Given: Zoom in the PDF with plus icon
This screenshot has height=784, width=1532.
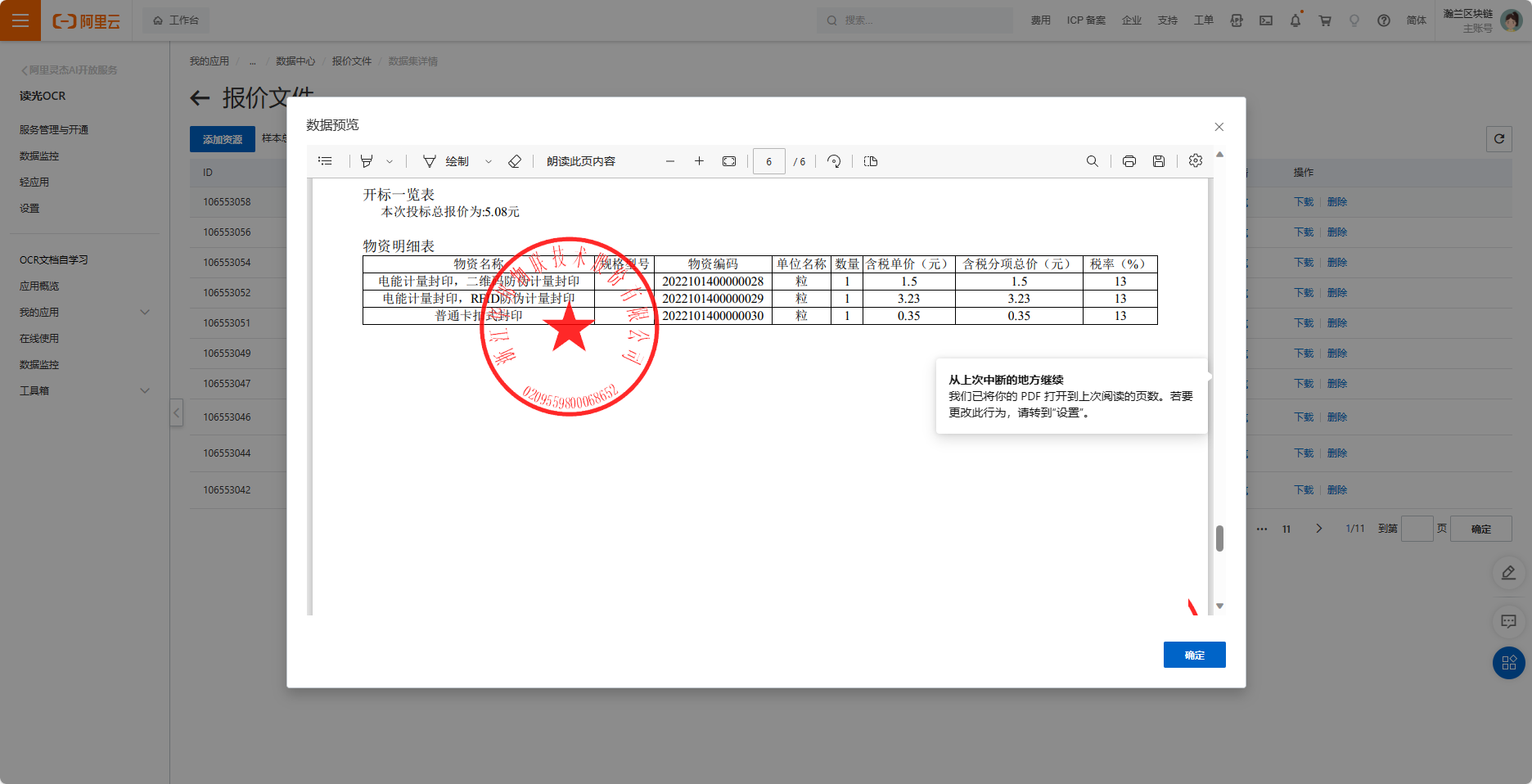Looking at the screenshot, I should click(x=700, y=161).
